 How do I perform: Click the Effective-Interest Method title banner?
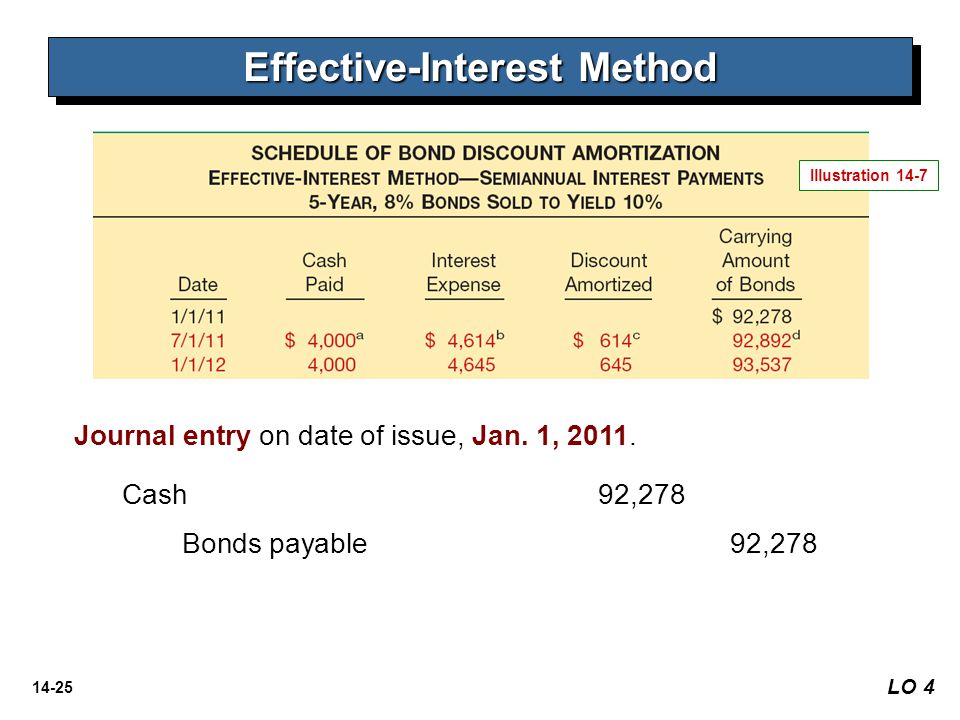click(x=481, y=67)
